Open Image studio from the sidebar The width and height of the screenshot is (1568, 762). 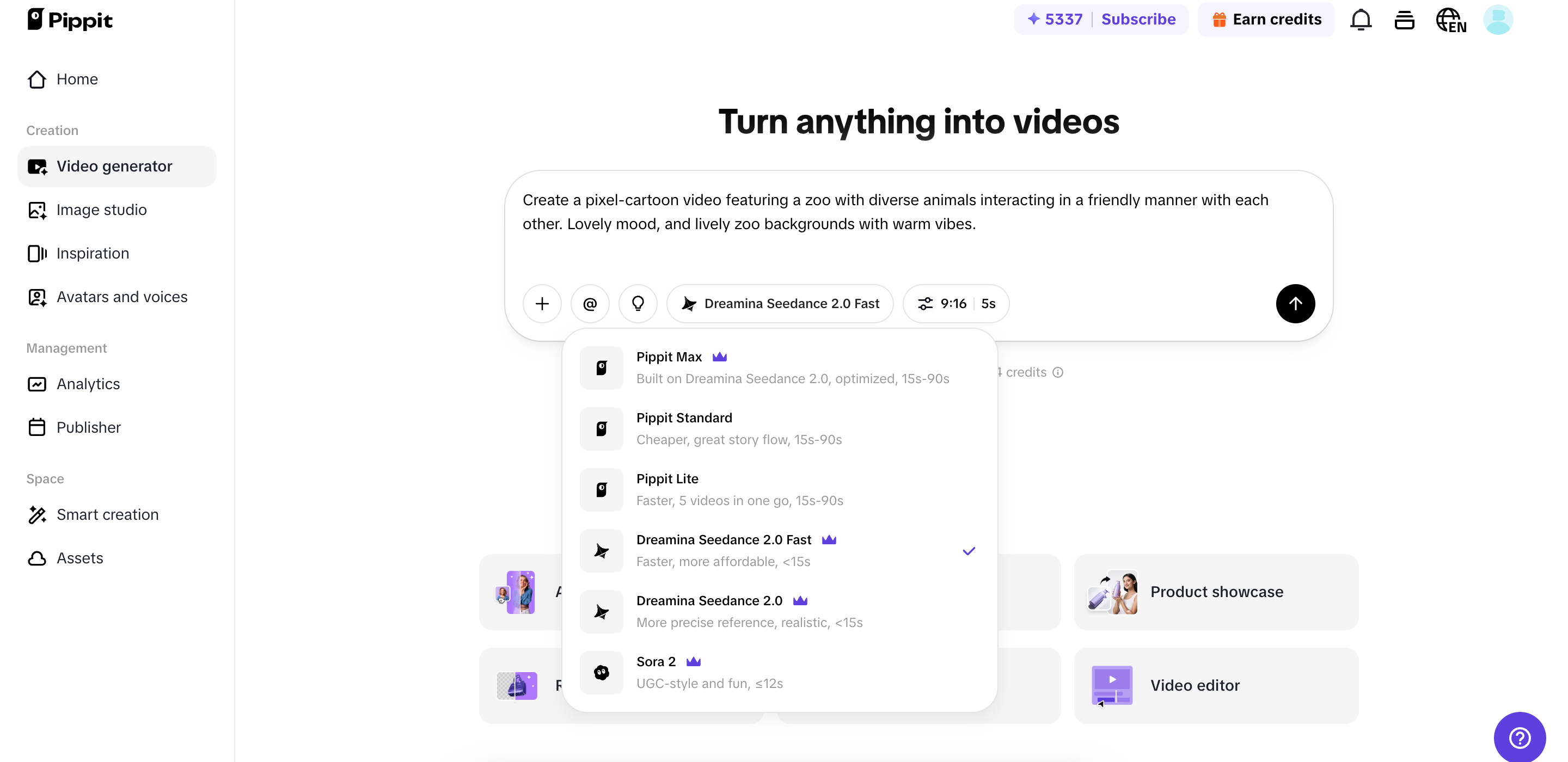coord(101,210)
